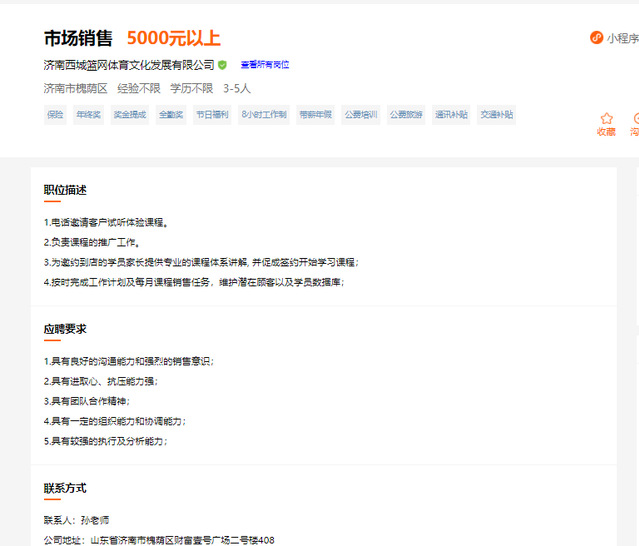Screen dimensions: 639x546
Task: Click the 奖金提成 benefit tag
Action: click(x=129, y=115)
